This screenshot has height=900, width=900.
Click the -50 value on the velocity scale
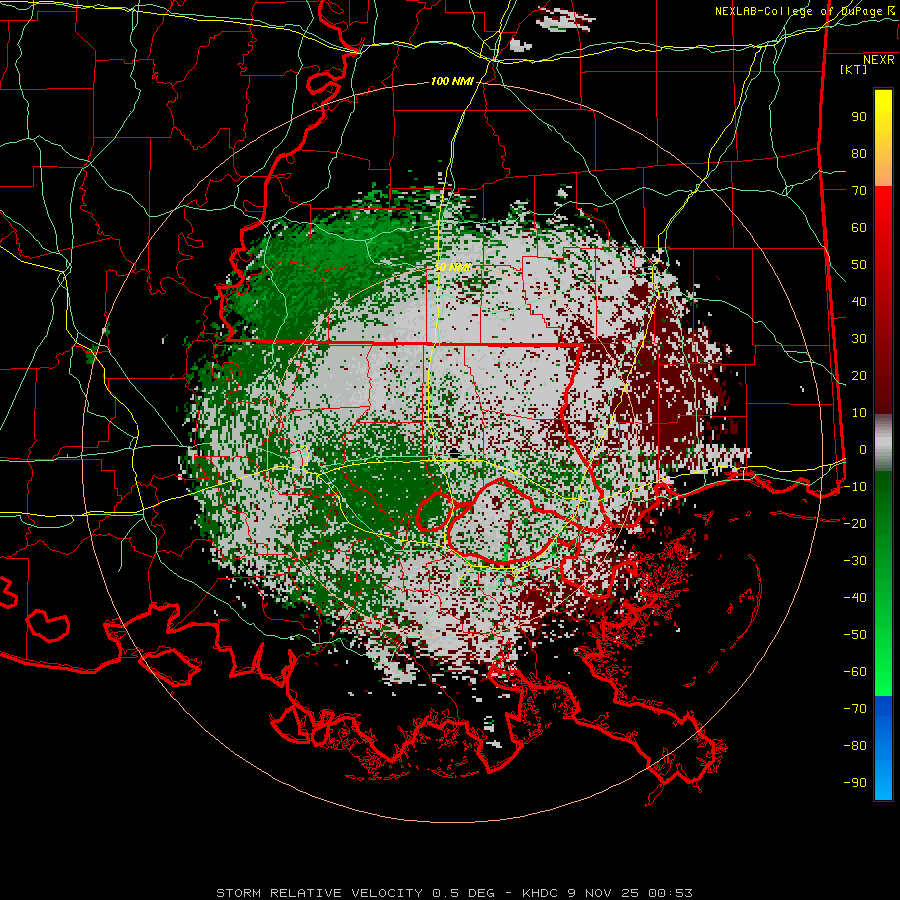(855, 635)
